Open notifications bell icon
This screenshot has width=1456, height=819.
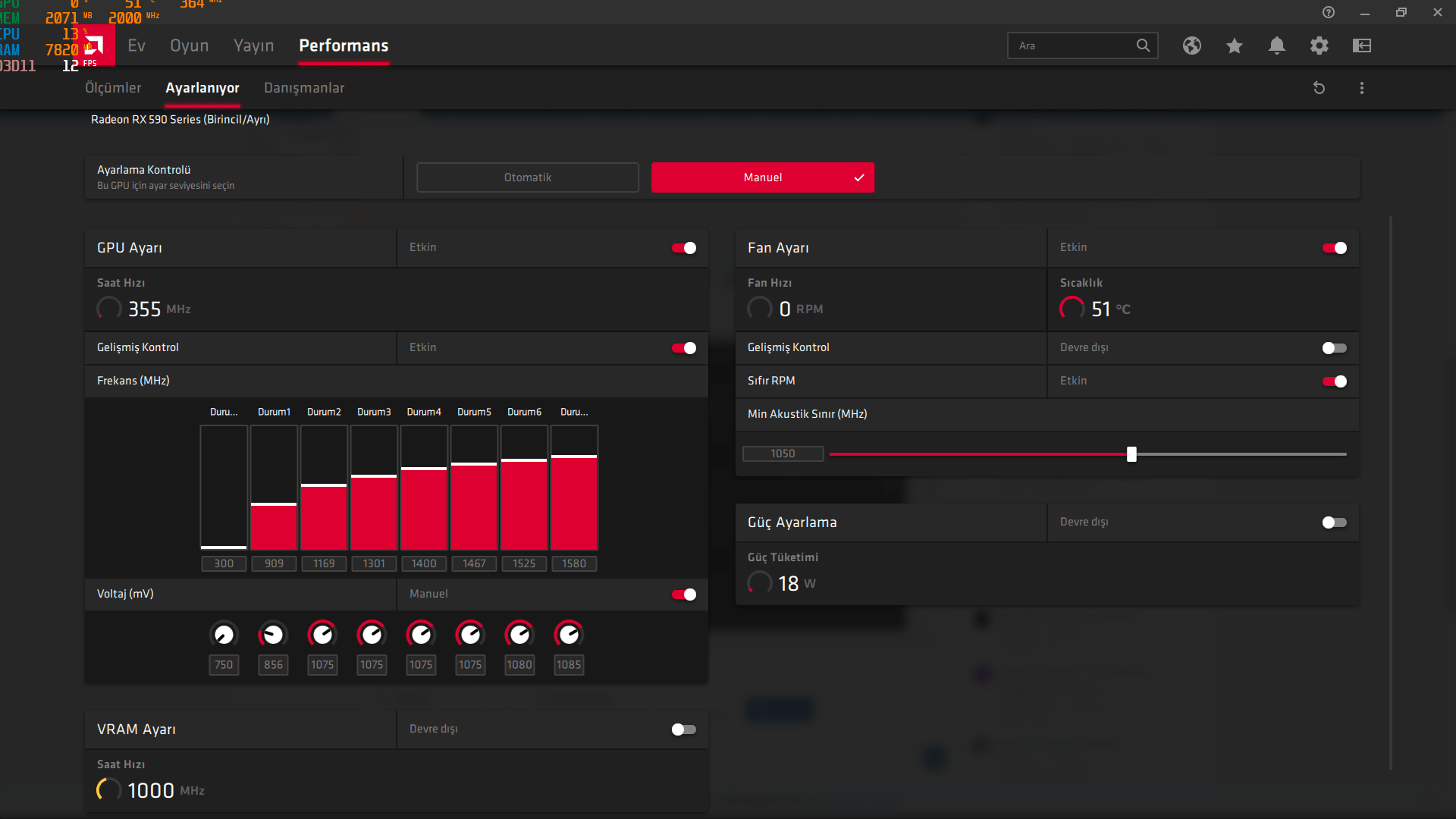point(1276,45)
